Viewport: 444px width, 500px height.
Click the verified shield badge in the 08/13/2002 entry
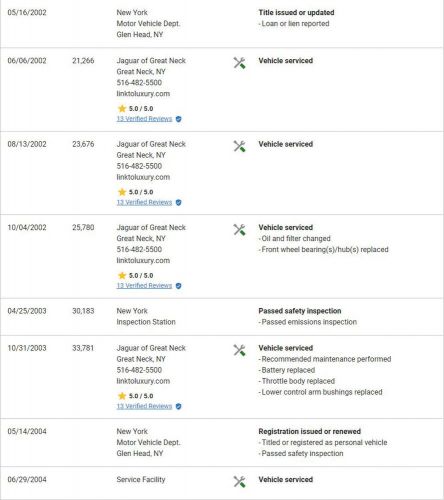tap(179, 202)
